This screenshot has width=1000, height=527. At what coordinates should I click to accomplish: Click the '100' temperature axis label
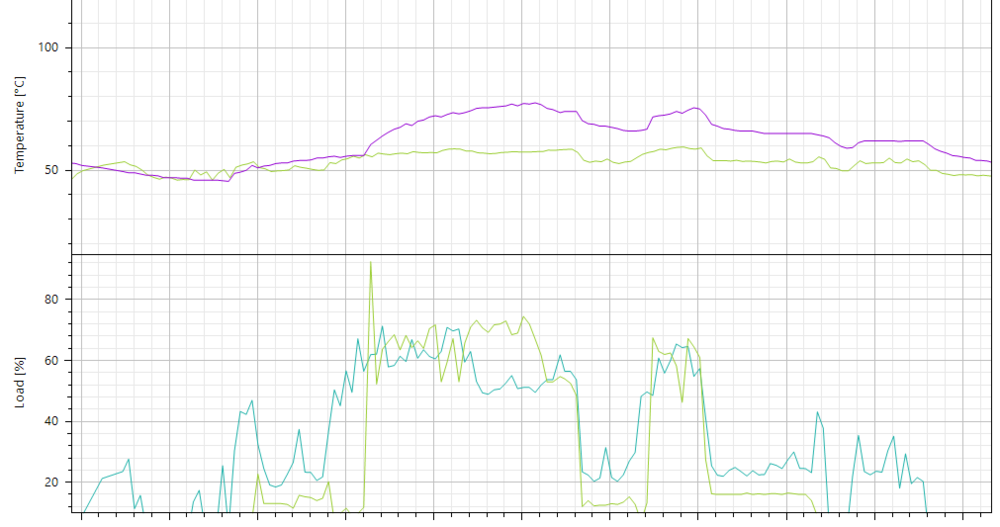48,48
